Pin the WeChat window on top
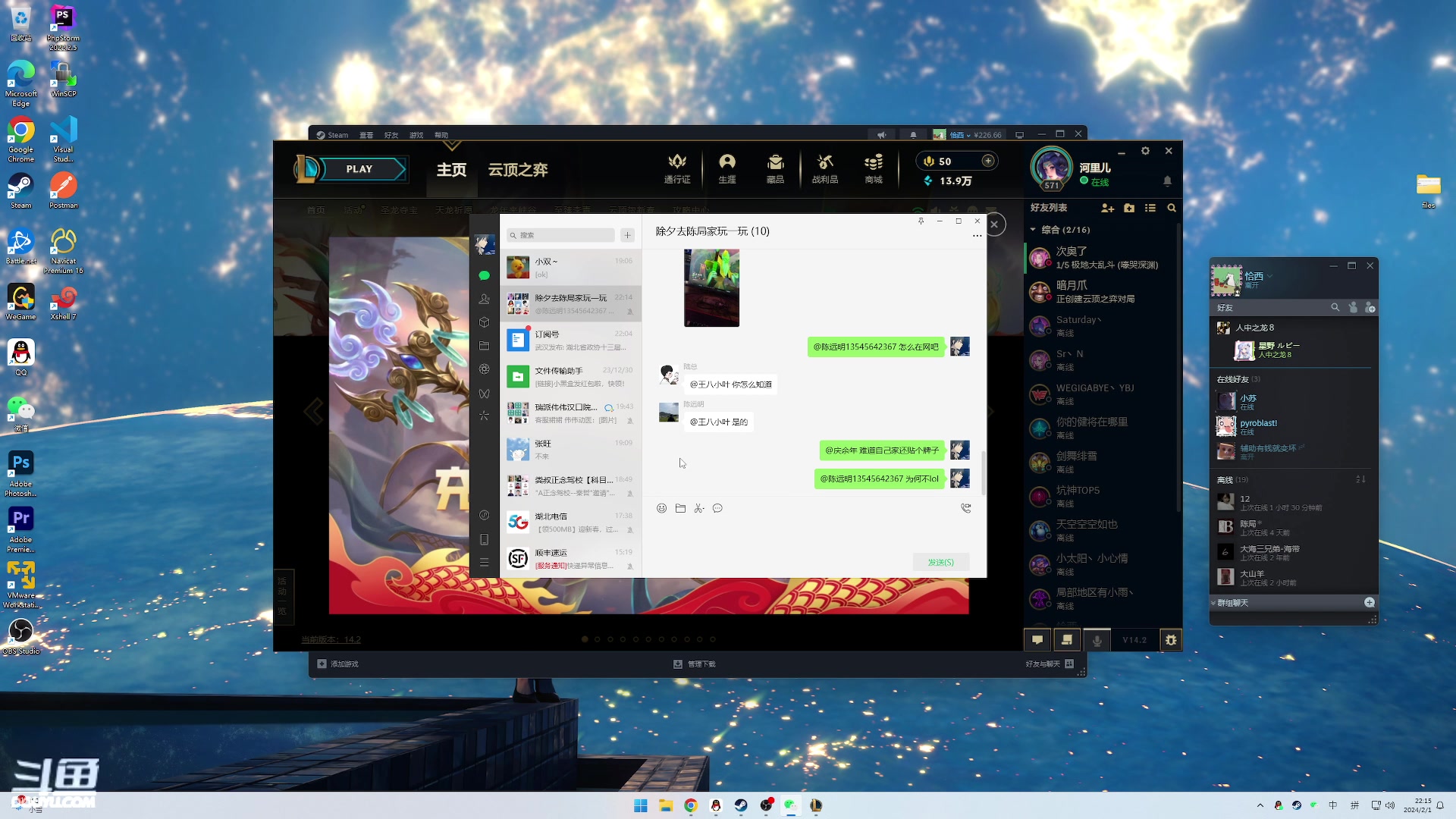 point(921,221)
